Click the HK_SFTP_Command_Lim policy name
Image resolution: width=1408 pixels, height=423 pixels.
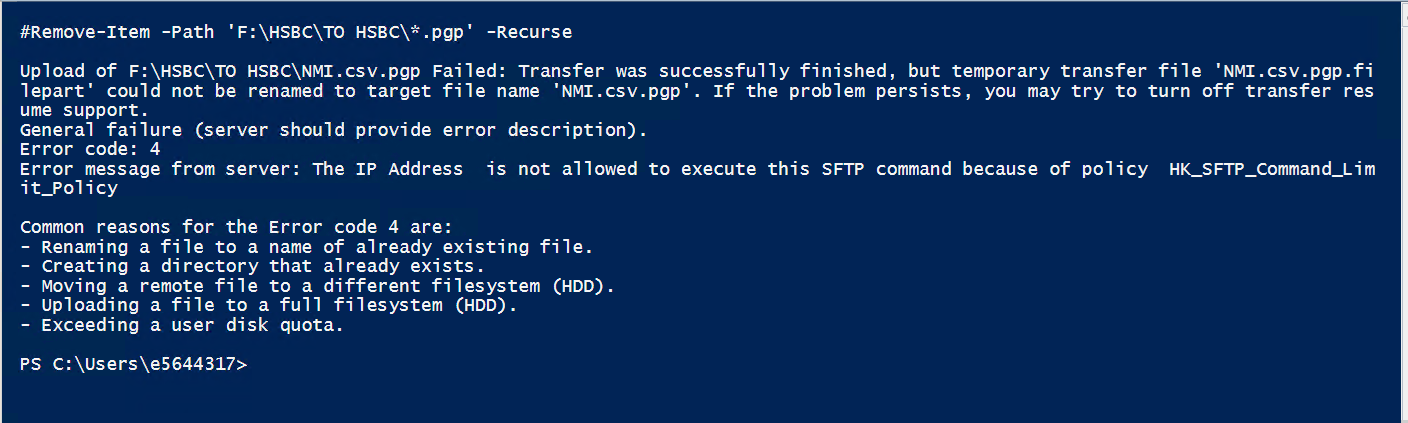[1270, 169]
